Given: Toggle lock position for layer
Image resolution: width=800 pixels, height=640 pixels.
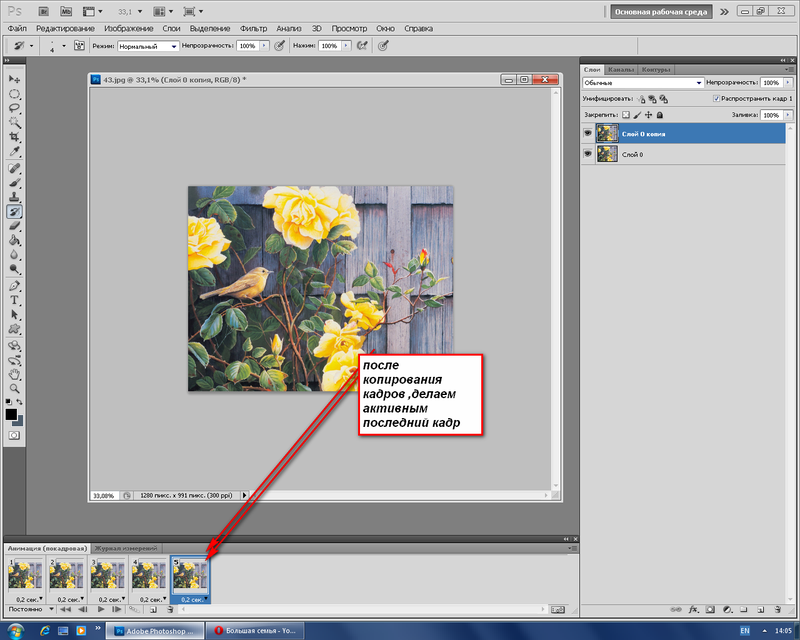Looking at the screenshot, I should point(648,115).
